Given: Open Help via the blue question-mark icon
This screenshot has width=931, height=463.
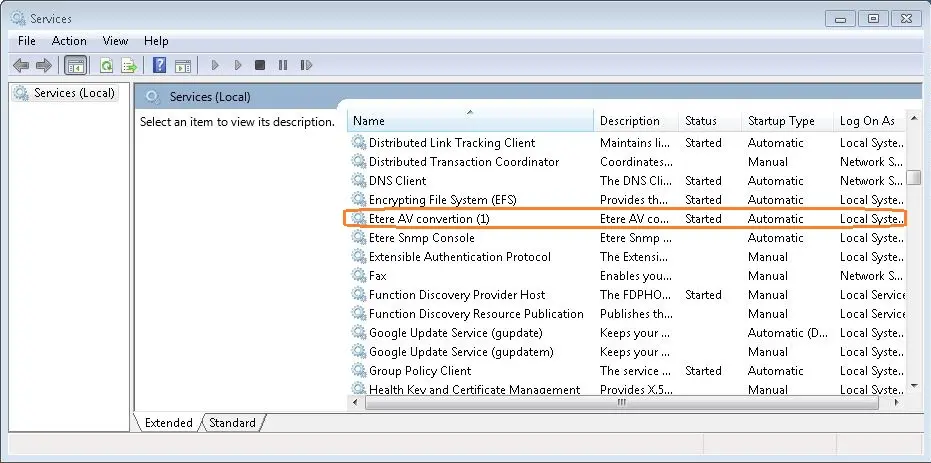Looking at the screenshot, I should click(x=159, y=66).
